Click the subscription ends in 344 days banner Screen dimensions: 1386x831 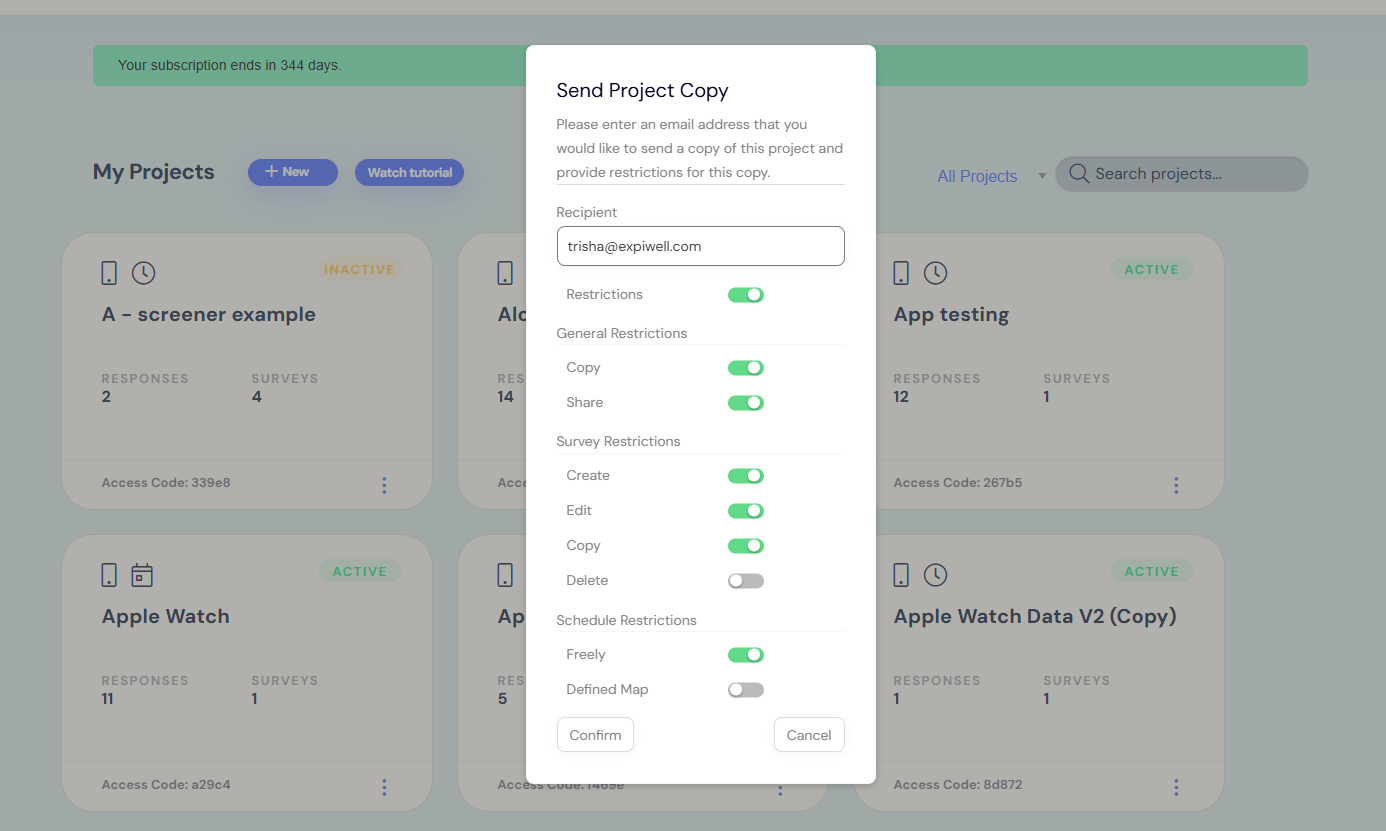coord(700,65)
